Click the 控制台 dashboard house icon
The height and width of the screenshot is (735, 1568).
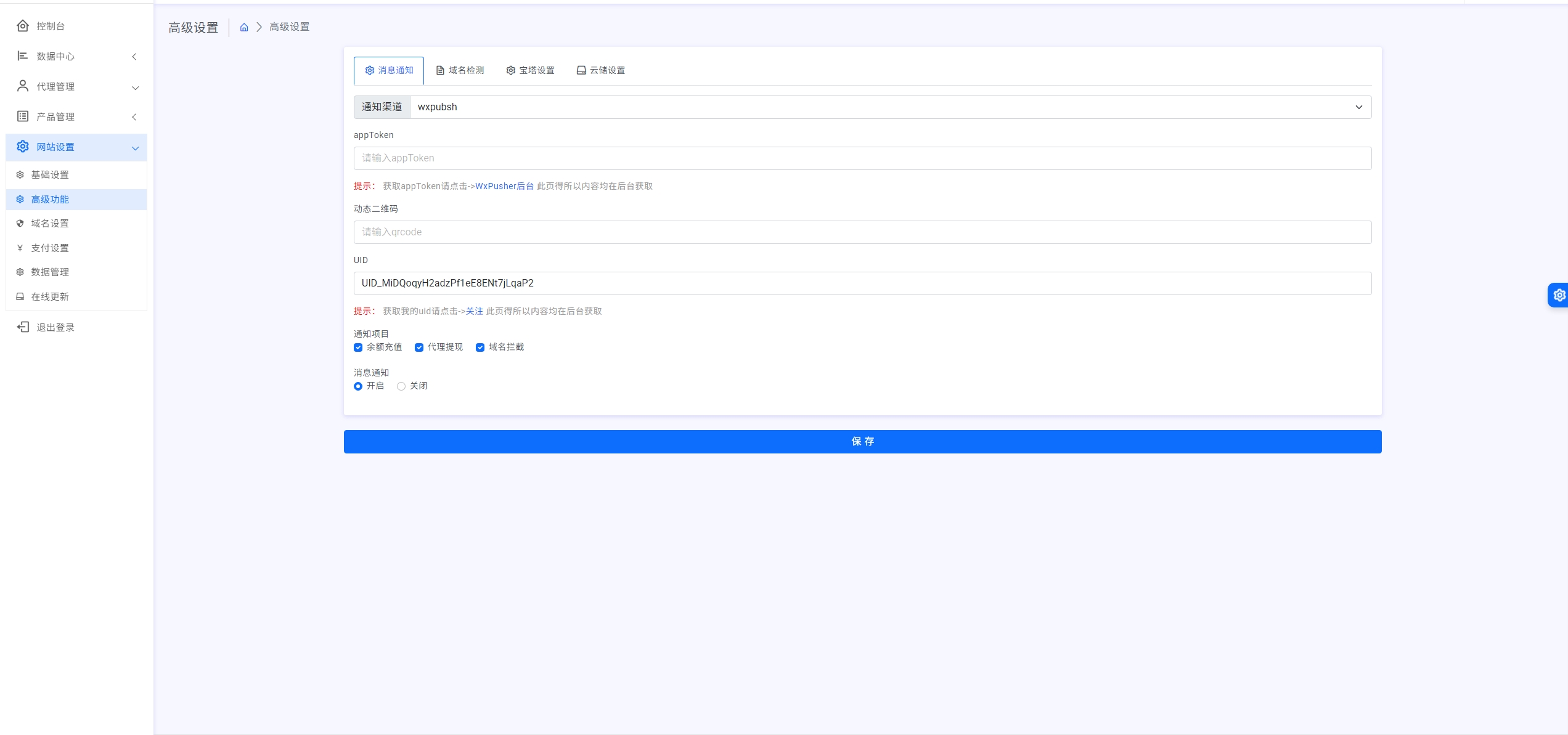coord(23,26)
